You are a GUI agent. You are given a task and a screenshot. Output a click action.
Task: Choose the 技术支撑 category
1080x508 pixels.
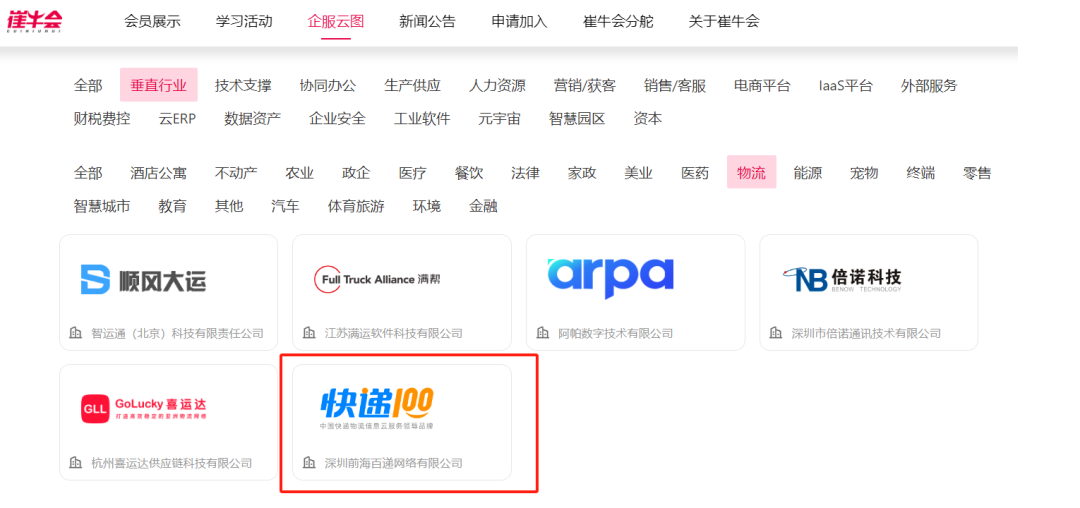pos(243,85)
